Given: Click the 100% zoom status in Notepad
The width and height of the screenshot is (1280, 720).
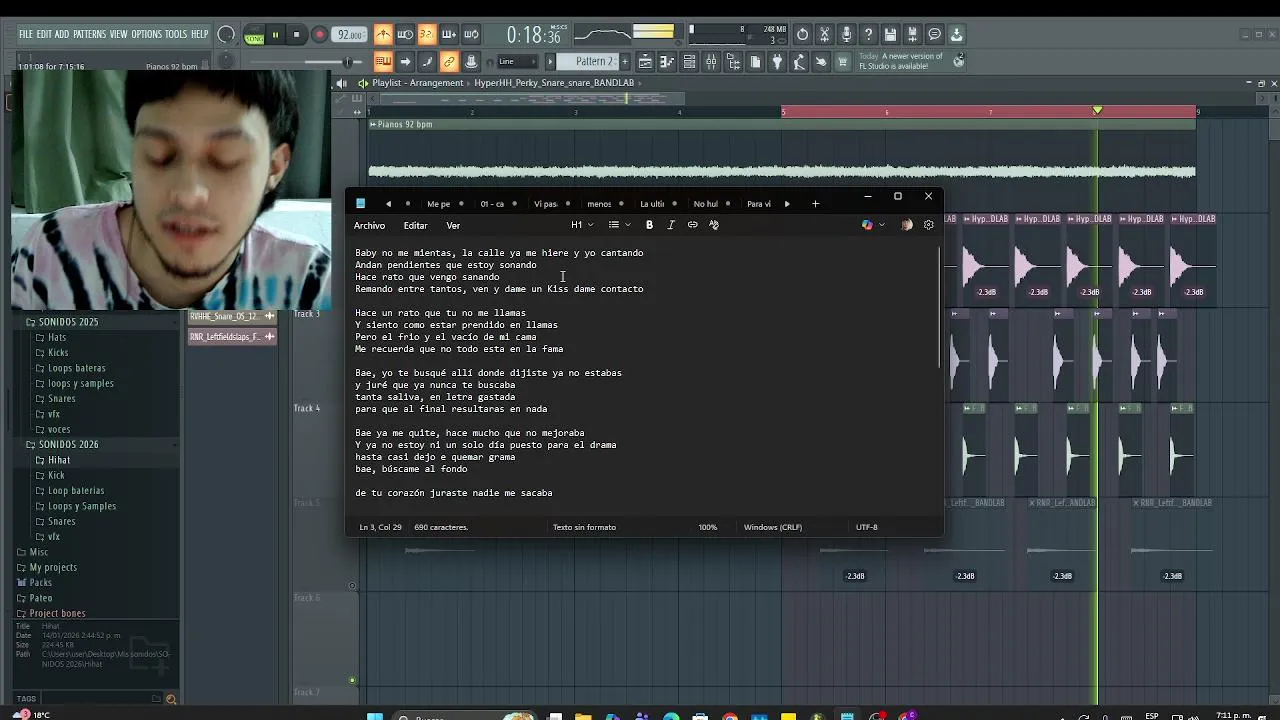Looking at the screenshot, I should click(708, 527).
